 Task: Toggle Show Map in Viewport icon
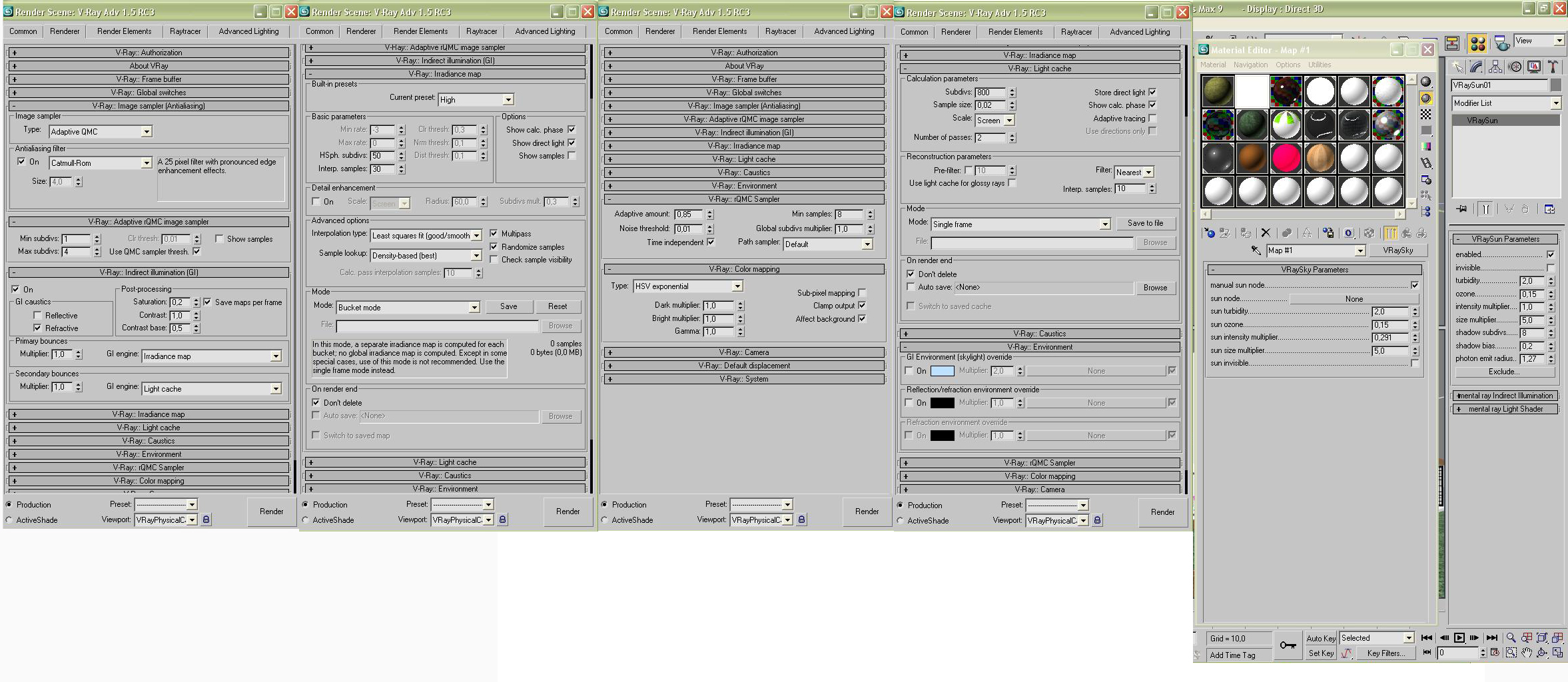[x=1369, y=232]
